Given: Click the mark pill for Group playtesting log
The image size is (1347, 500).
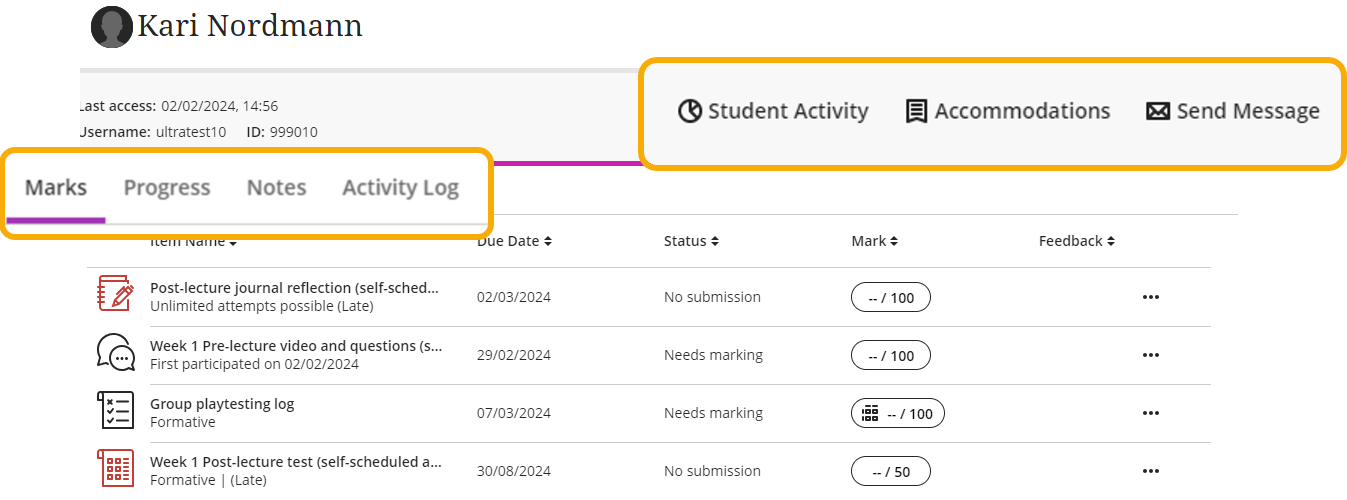Looking at the screenshot, I should coord(897,414).
